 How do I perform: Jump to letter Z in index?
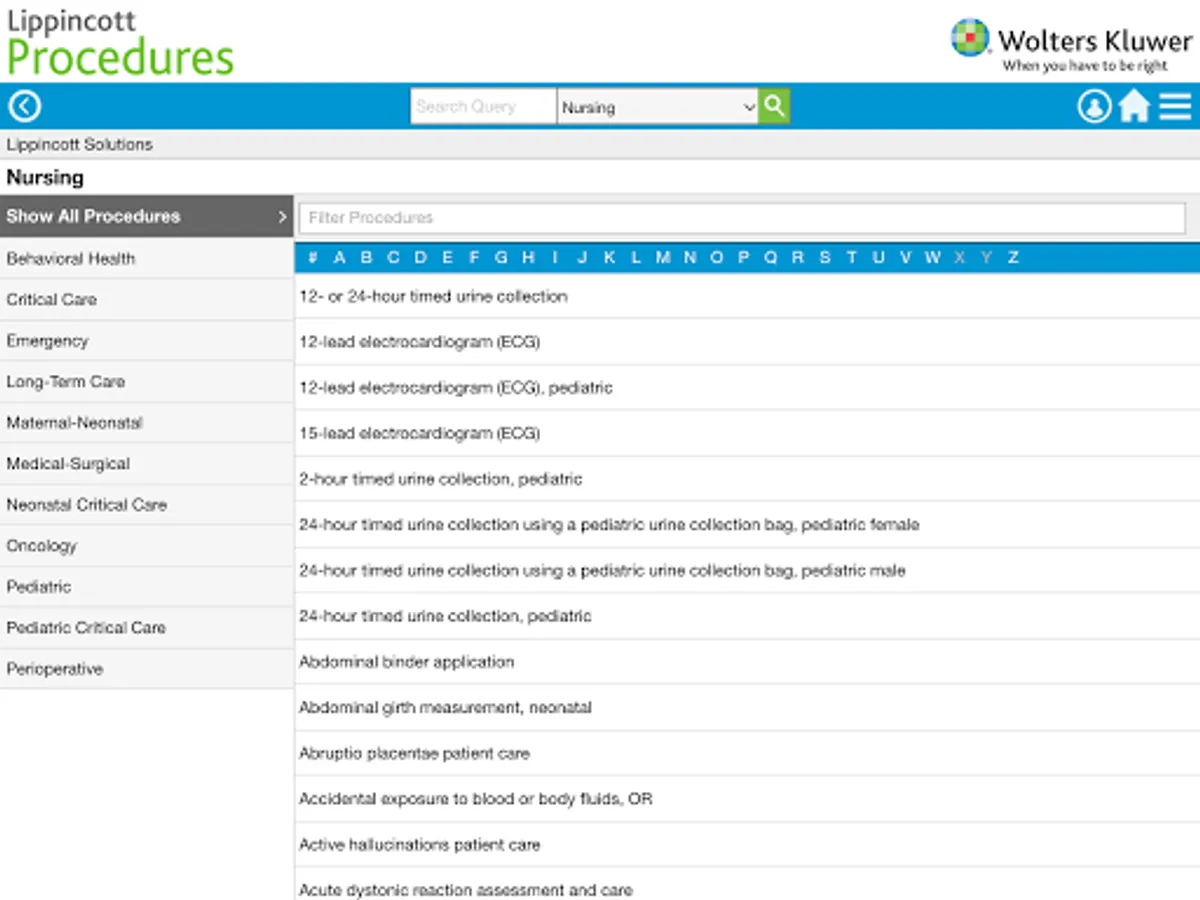1013,257
